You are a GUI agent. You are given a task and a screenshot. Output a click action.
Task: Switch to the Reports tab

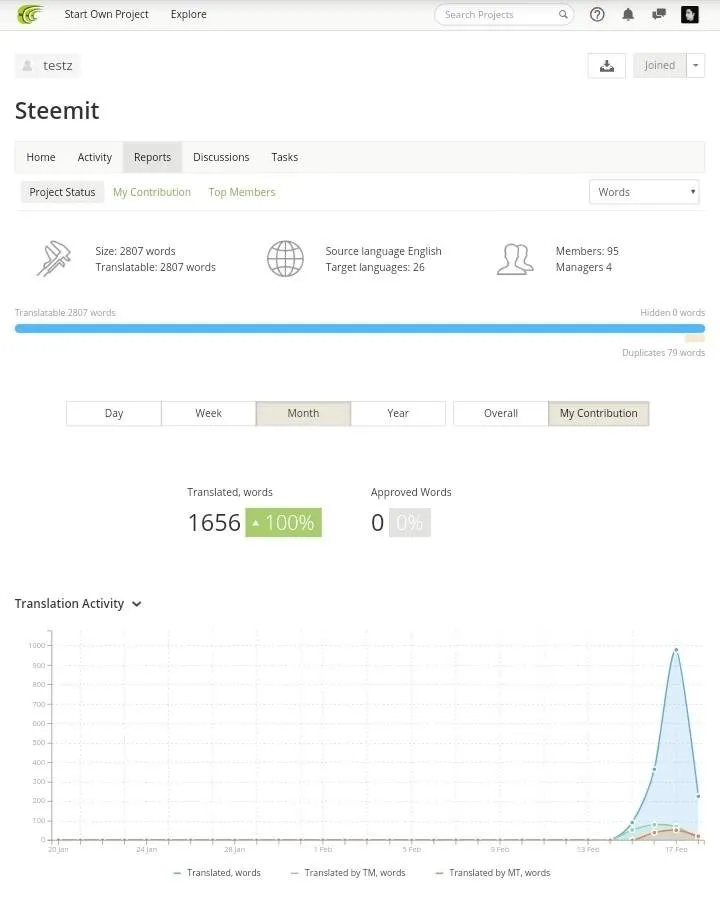point(152,157)
